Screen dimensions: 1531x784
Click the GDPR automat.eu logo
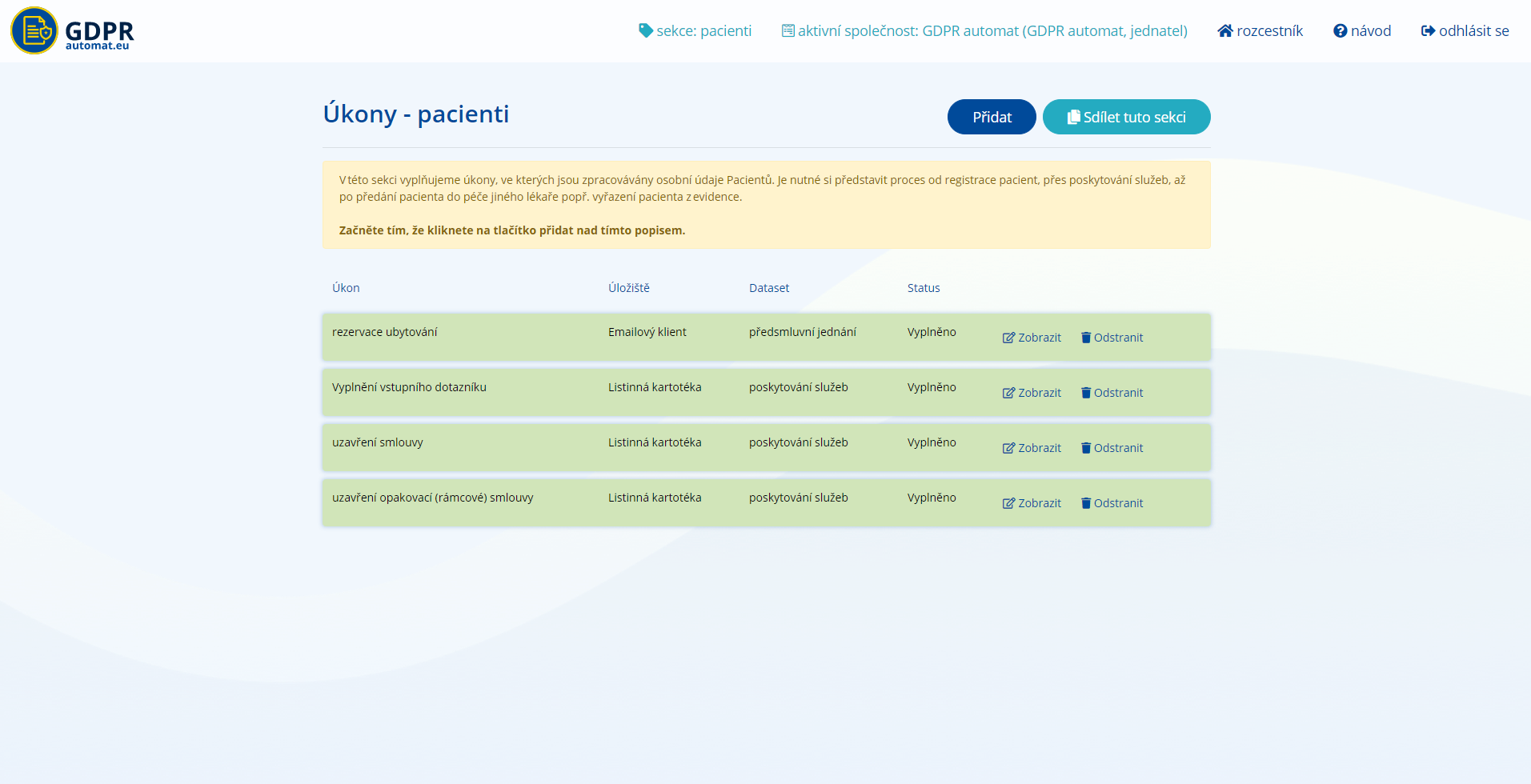pos(72,30)
